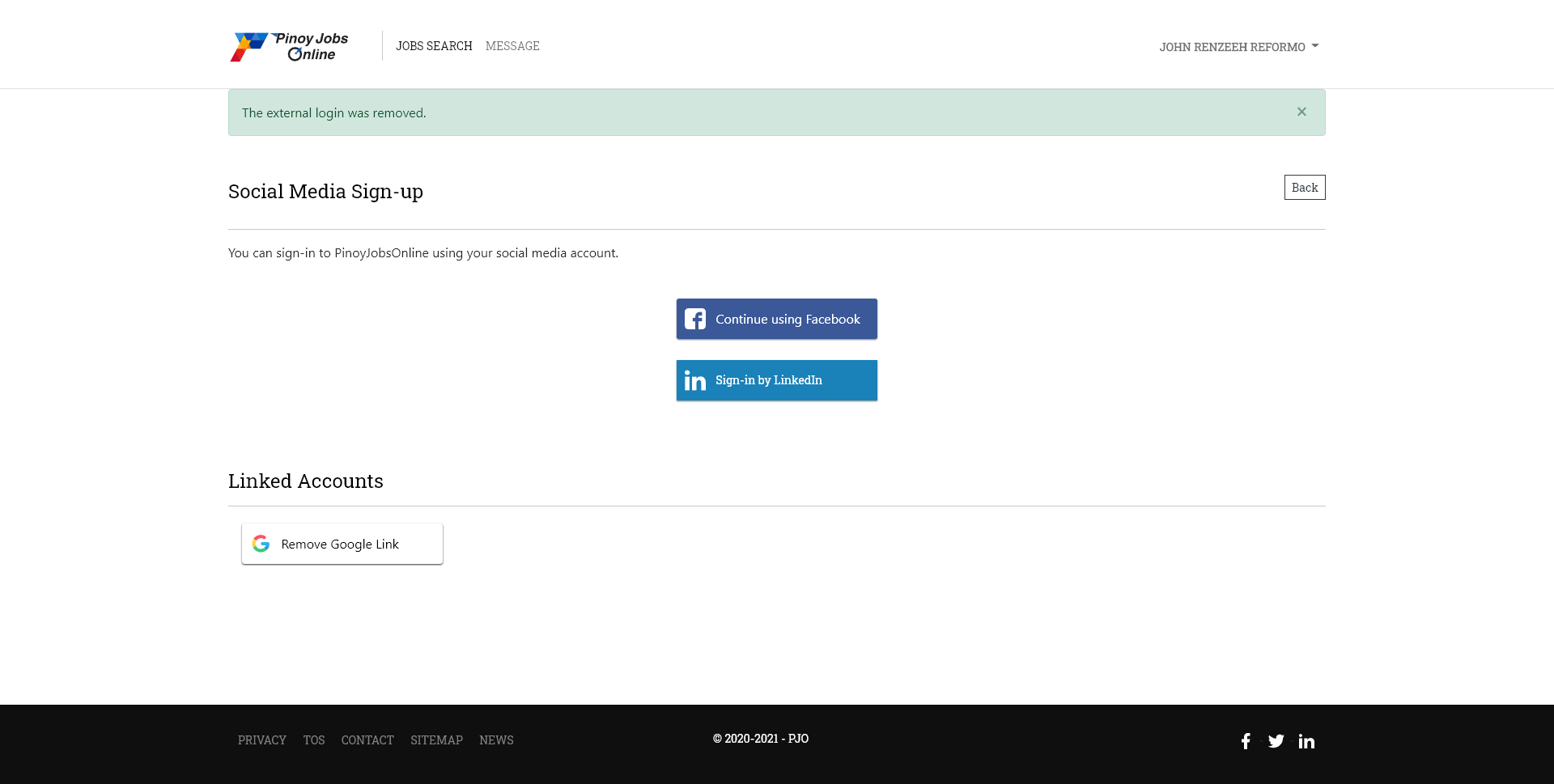Dismiss the external login removed alert

coord(1301,112)
